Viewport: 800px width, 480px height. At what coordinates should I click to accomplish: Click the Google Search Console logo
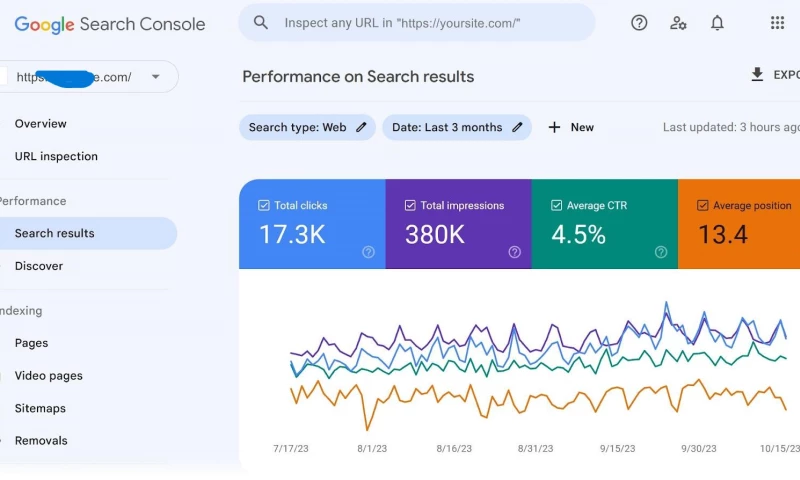(x=110, y=24)
